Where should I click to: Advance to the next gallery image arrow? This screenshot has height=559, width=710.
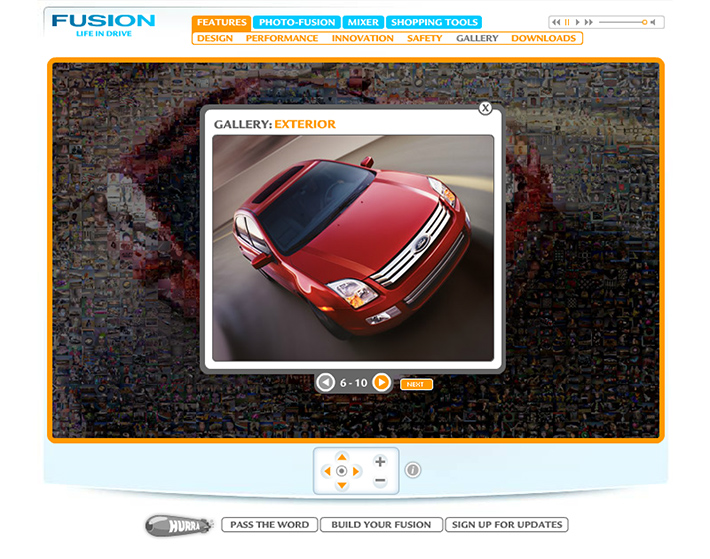coord(382,382)
